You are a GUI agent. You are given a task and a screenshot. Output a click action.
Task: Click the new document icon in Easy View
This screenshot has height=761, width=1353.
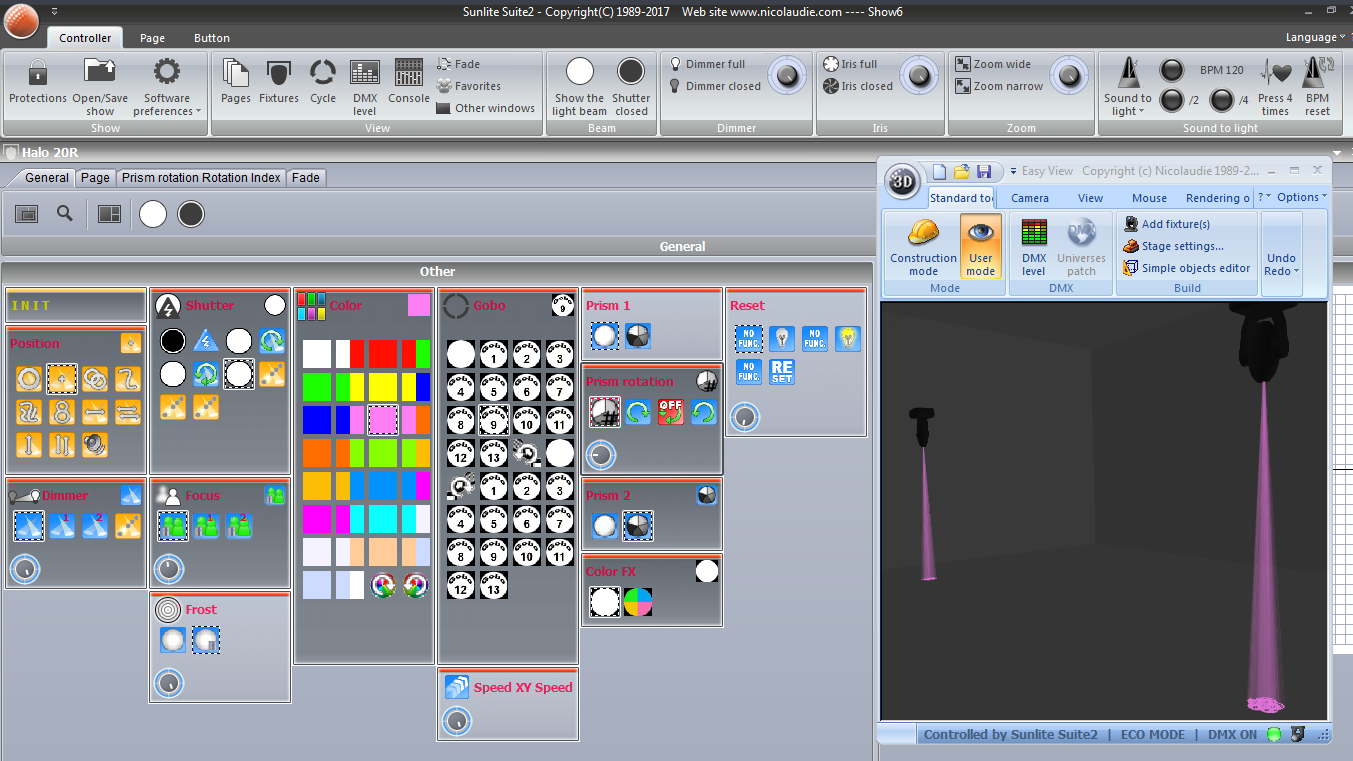938,171
